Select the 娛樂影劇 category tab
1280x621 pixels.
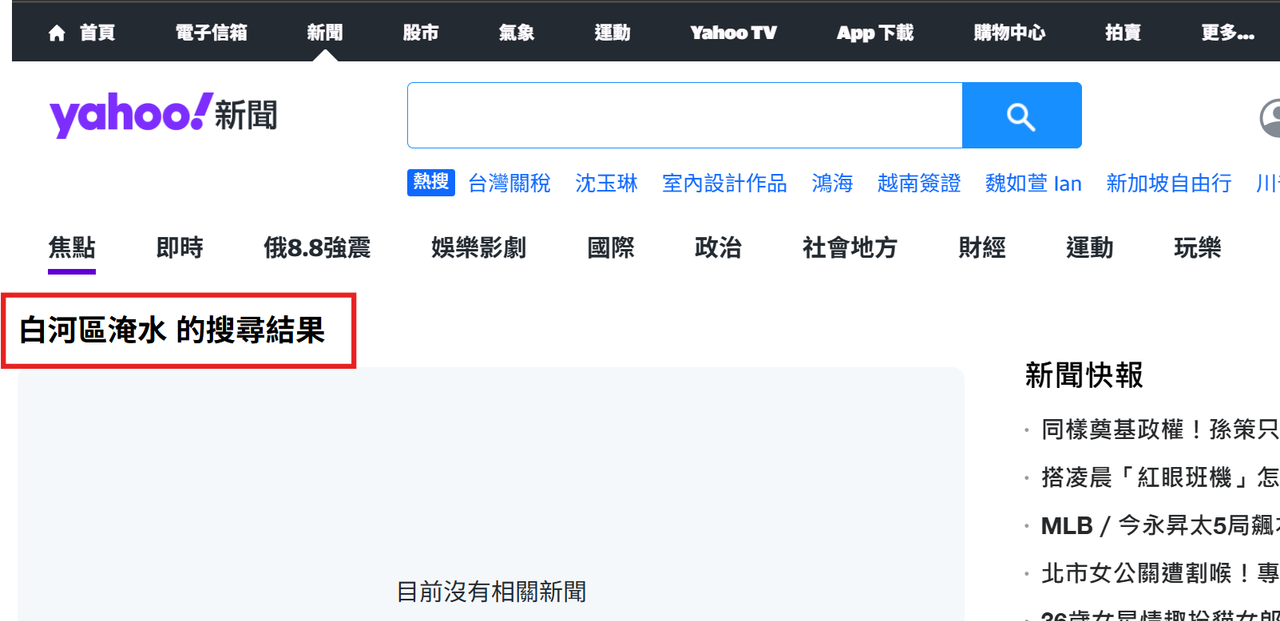pos(479,248)
